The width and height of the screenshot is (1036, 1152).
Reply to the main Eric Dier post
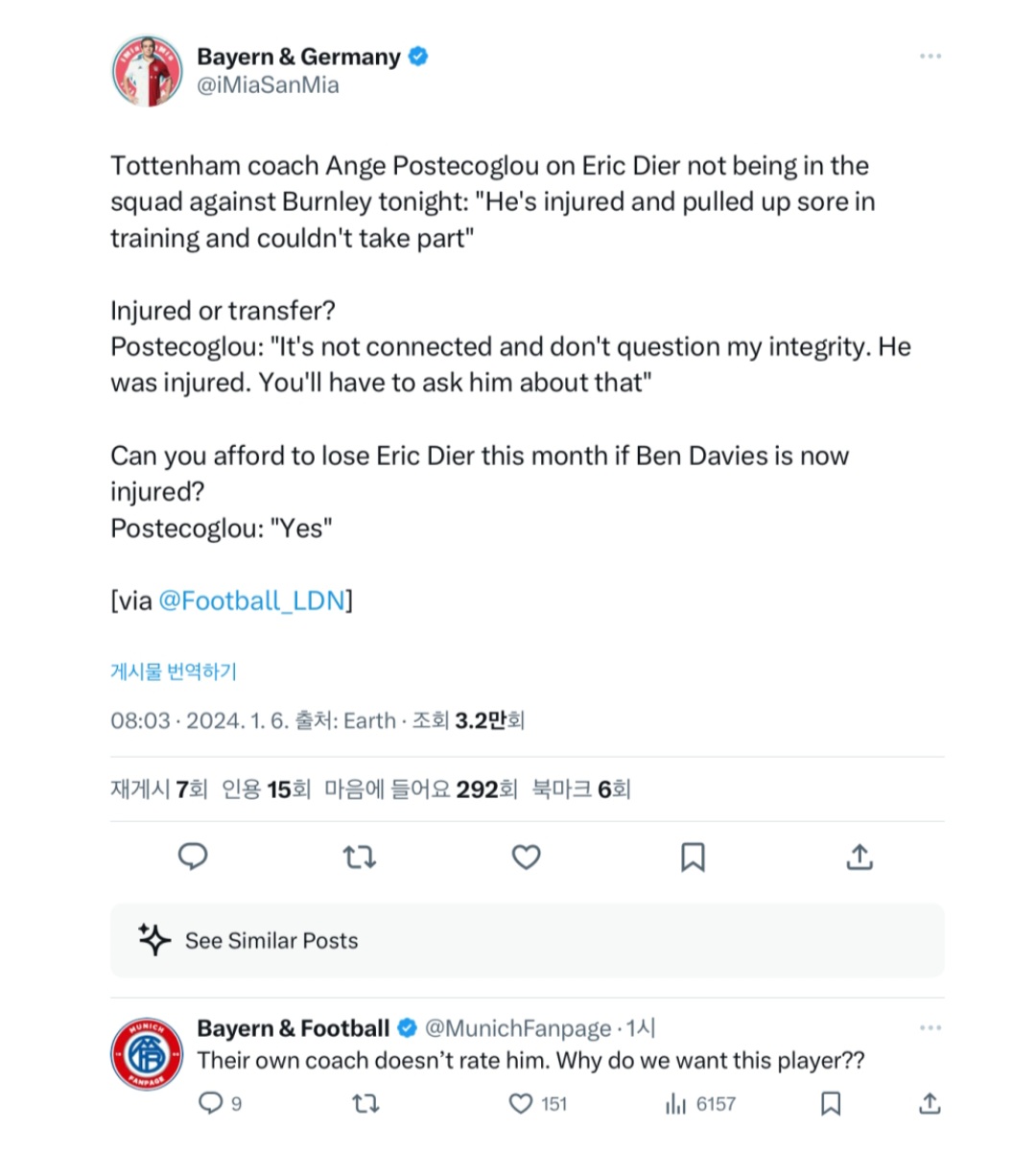pyautogui.click(x=193, y=857)
